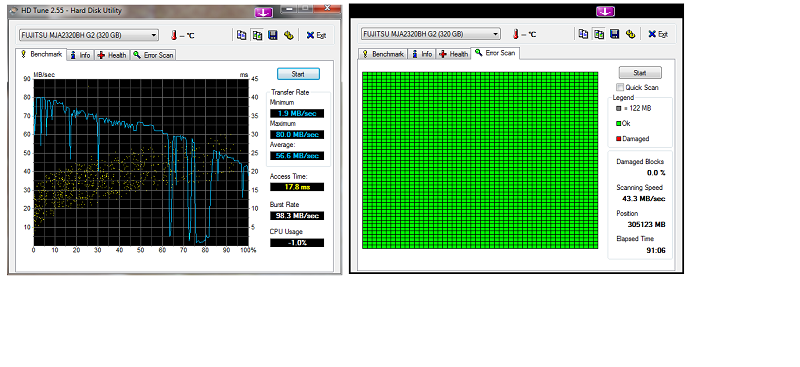Select Error Scan tab in right window
The width and height of the screenshot is (800, 367).
pos(495,53)
